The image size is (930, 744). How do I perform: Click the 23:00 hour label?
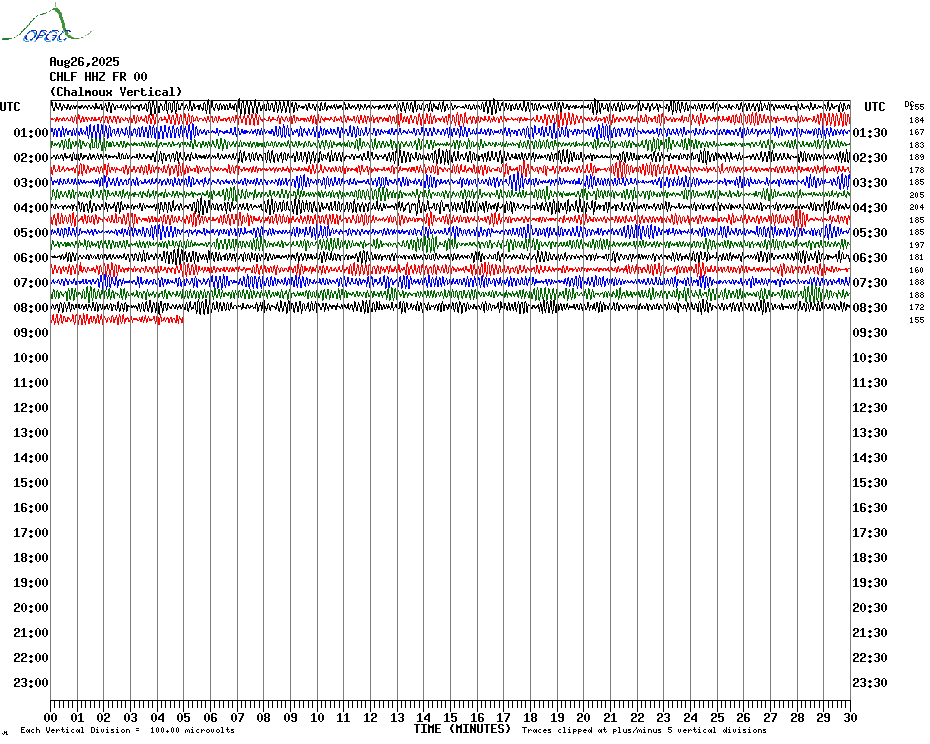[31, 682]
